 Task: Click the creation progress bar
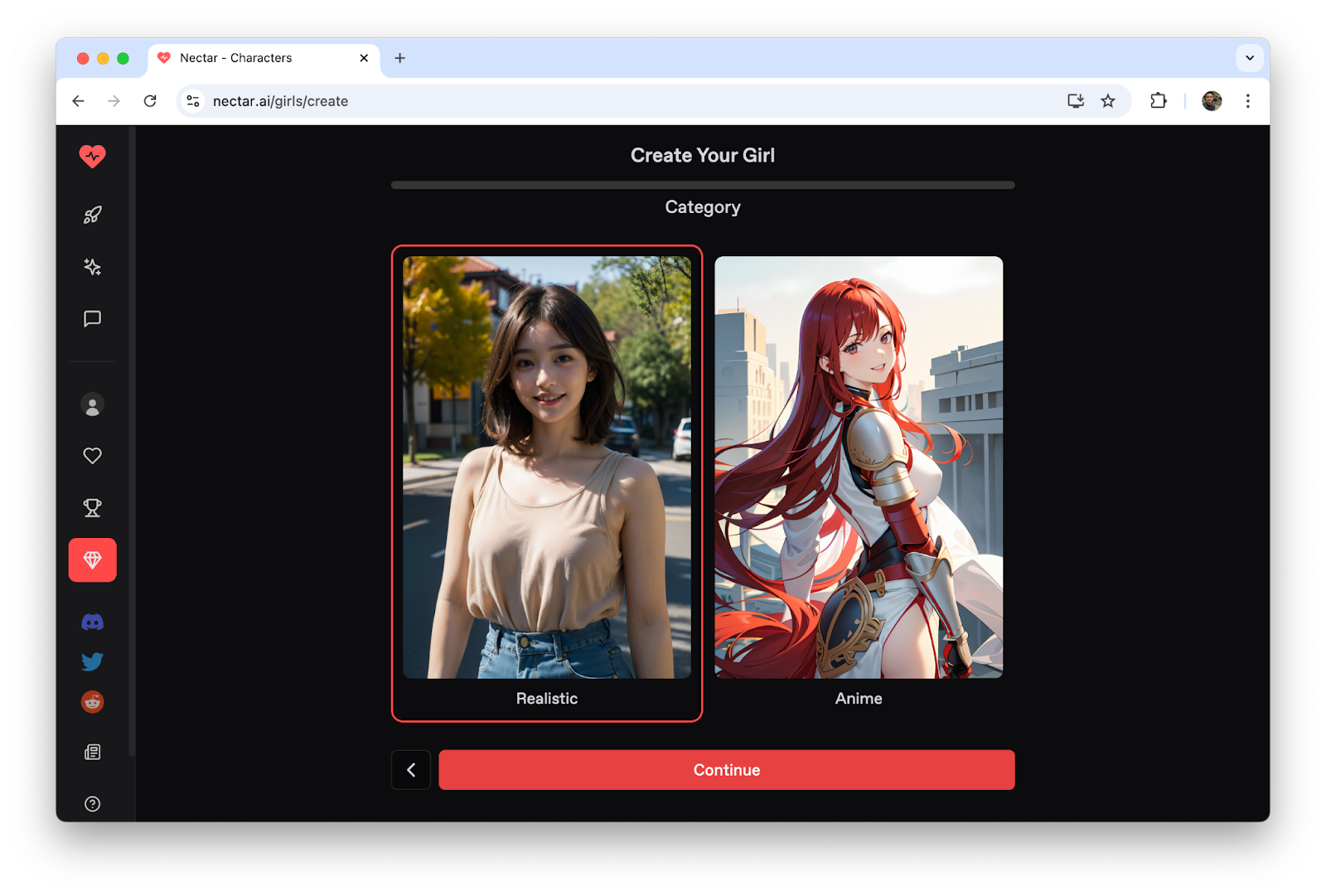click(x=703, y=185)
